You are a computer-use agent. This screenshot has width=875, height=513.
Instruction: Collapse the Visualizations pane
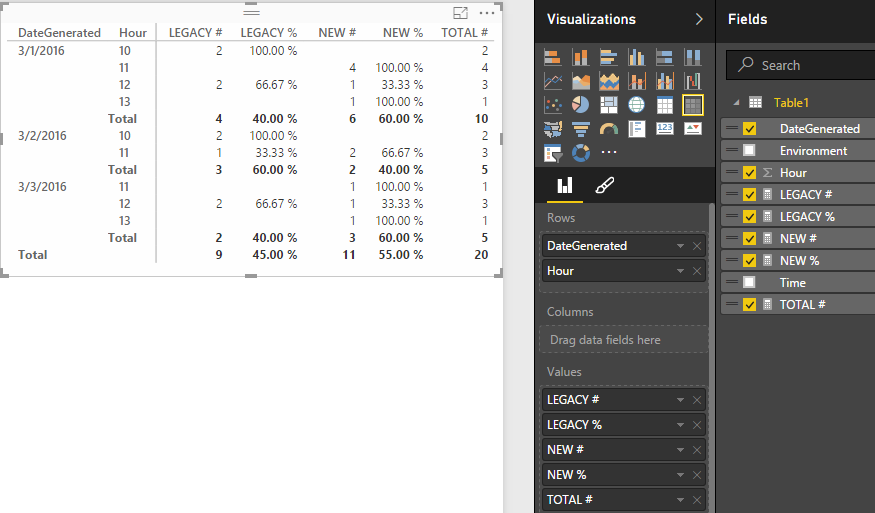click(x=699, y=20)
